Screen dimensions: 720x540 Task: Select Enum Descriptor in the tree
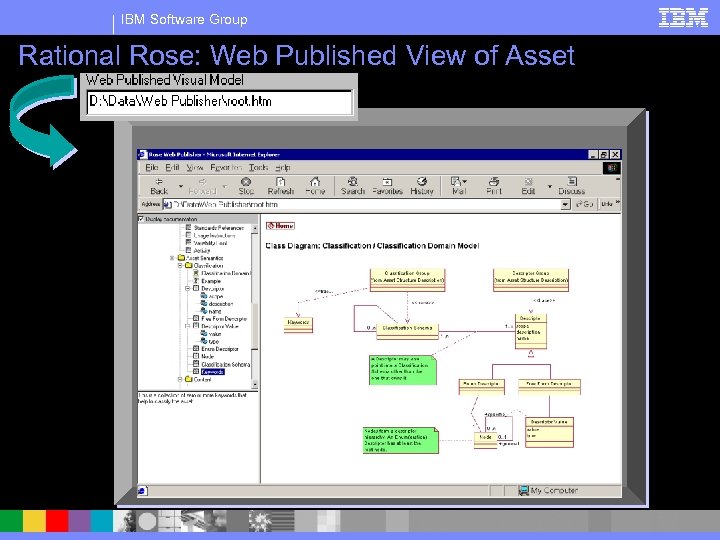coord(219,349)
